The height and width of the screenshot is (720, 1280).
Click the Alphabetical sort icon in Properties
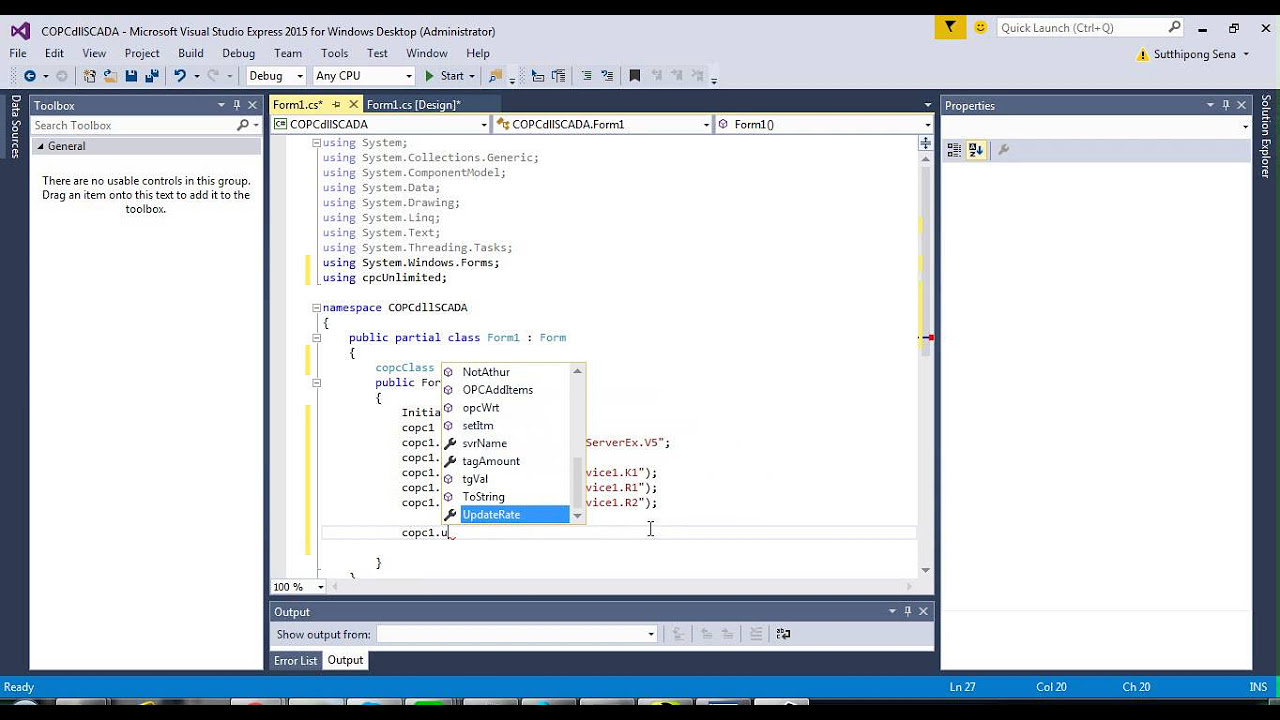pyautogui.click(x=976, y=150)
